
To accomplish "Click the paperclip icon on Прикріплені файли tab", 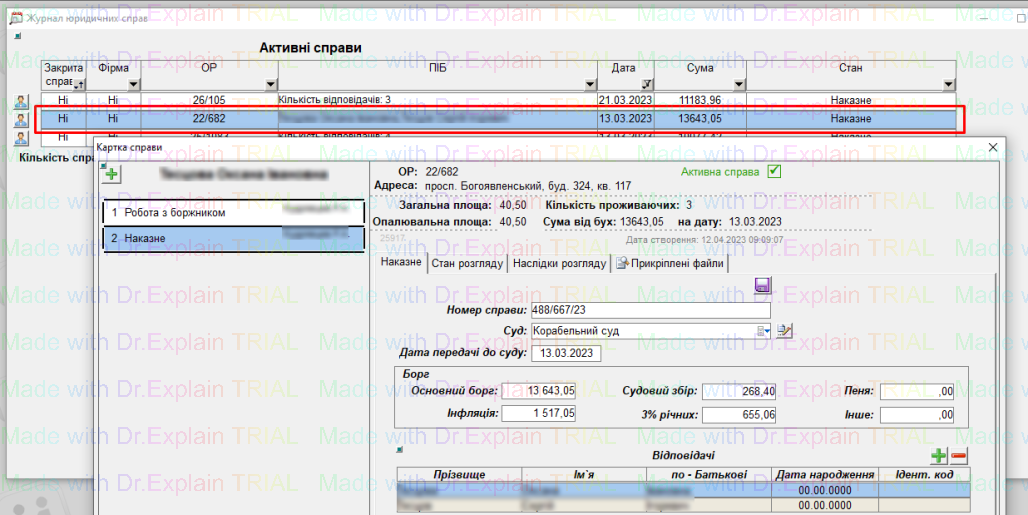I will click(x=622, y=264).
